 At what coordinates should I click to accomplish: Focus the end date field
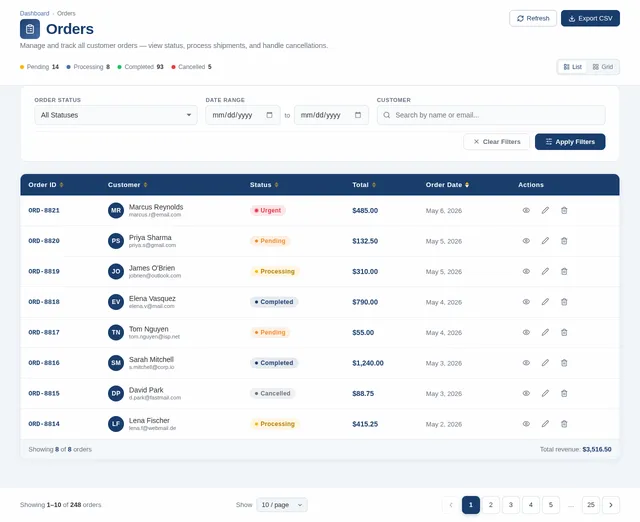331,115
